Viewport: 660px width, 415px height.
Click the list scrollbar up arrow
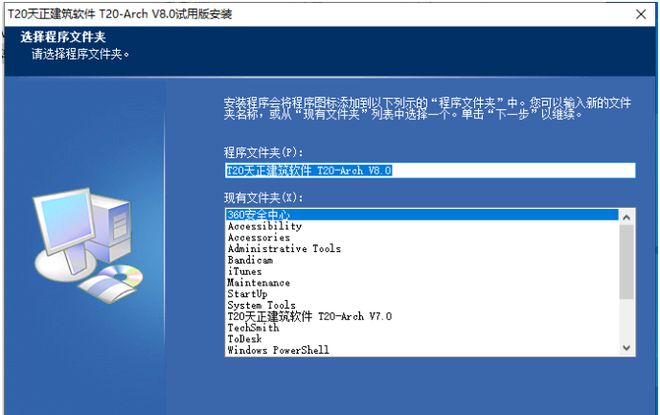626,217
